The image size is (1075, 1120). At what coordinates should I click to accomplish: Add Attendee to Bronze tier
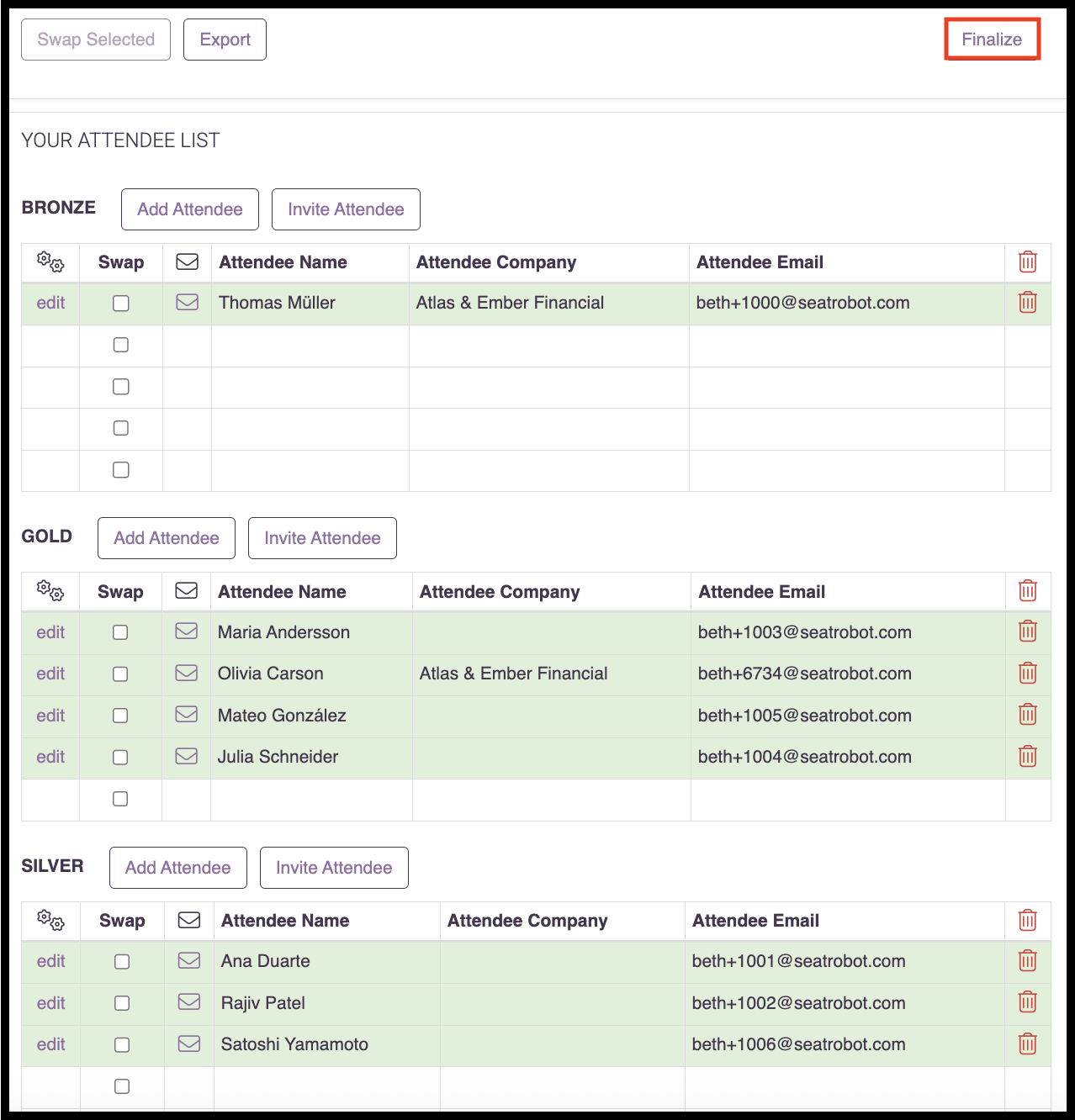190,209
